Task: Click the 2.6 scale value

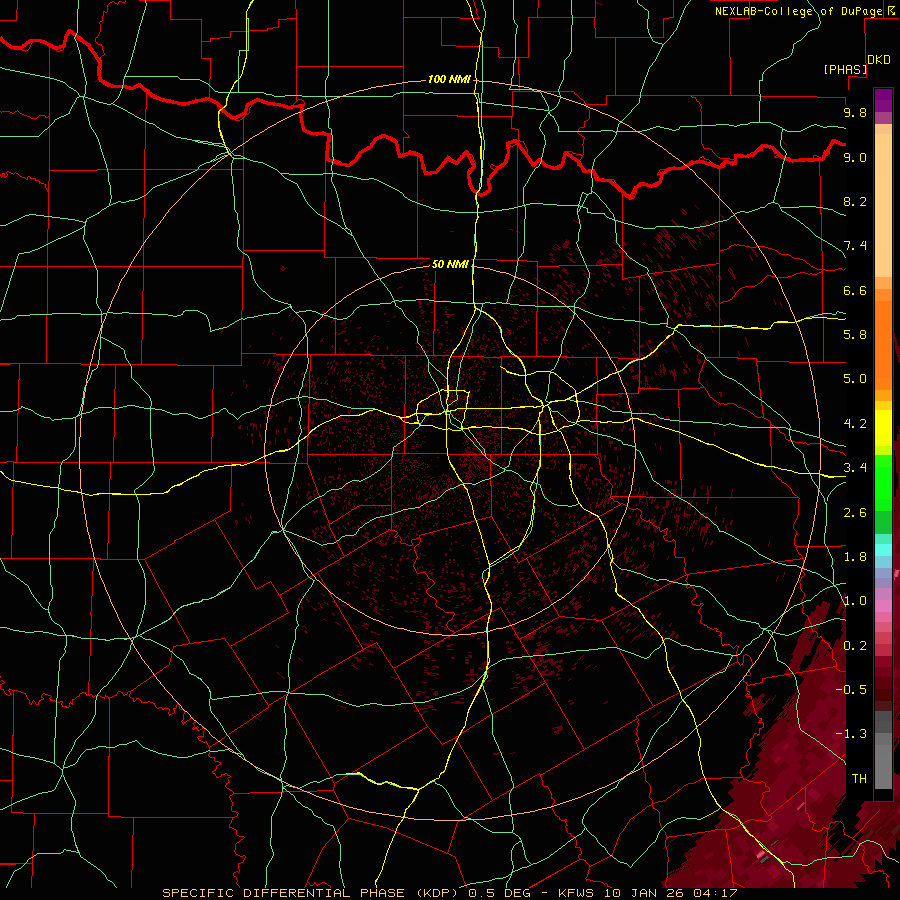Action: coord(855,513)
